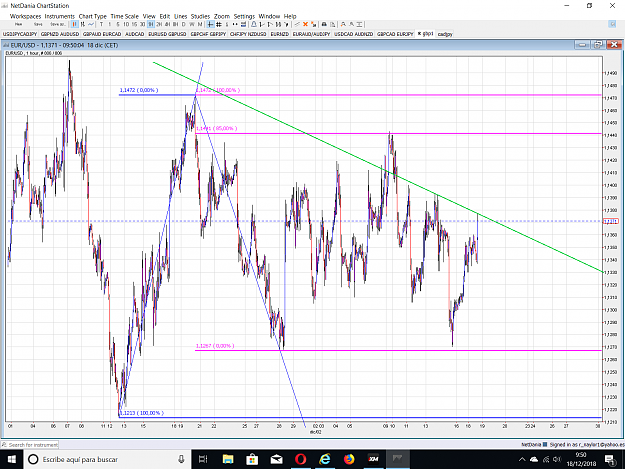Click the zoom in icon
Screen dimensions: 625x469
[343, 24]
